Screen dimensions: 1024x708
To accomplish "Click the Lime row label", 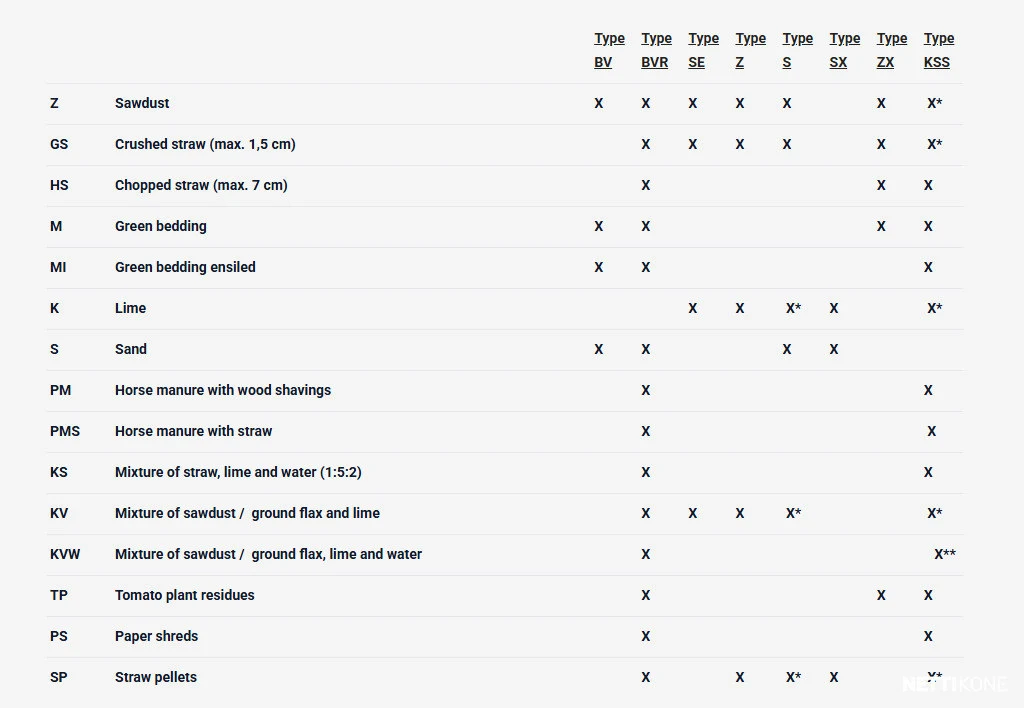I will [x=131, y=308].
